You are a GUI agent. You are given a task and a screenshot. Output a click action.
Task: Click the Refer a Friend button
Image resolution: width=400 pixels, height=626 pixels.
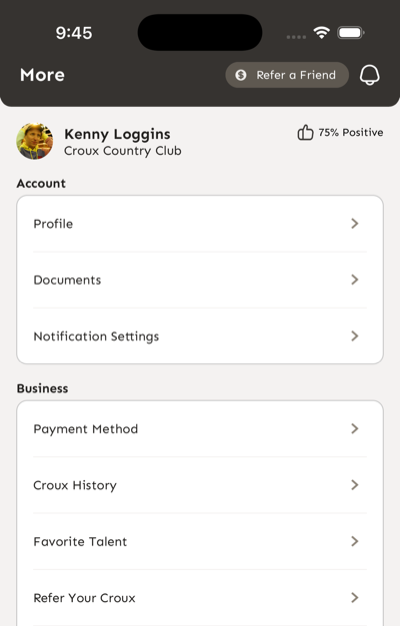287,75
